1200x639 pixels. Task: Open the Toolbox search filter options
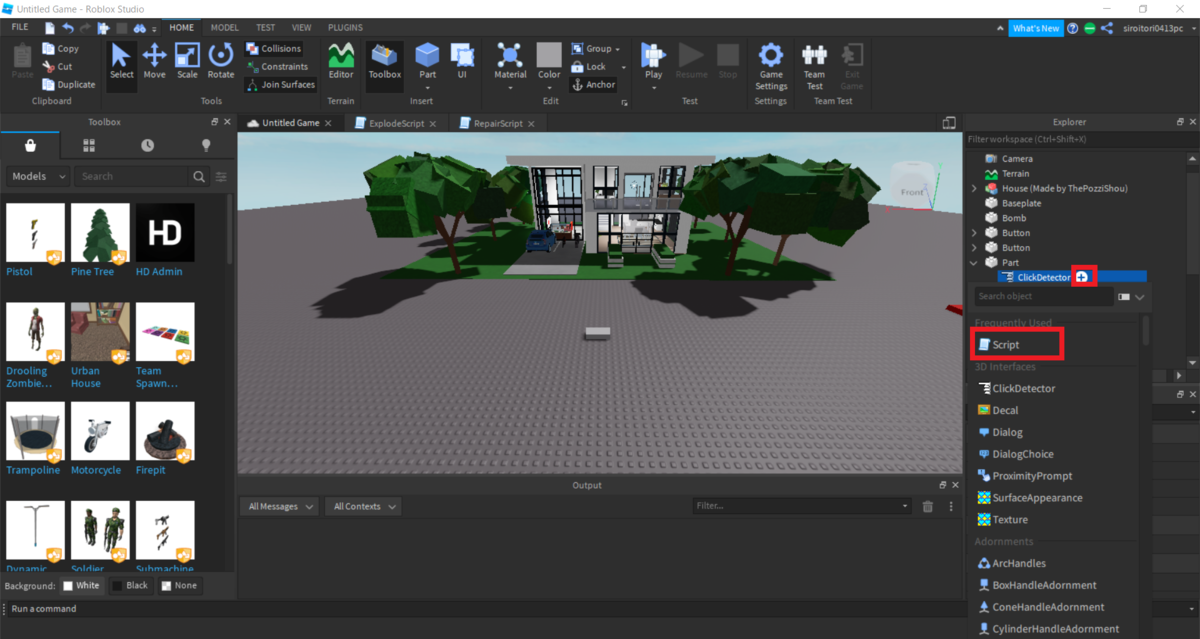click(221, 176)
